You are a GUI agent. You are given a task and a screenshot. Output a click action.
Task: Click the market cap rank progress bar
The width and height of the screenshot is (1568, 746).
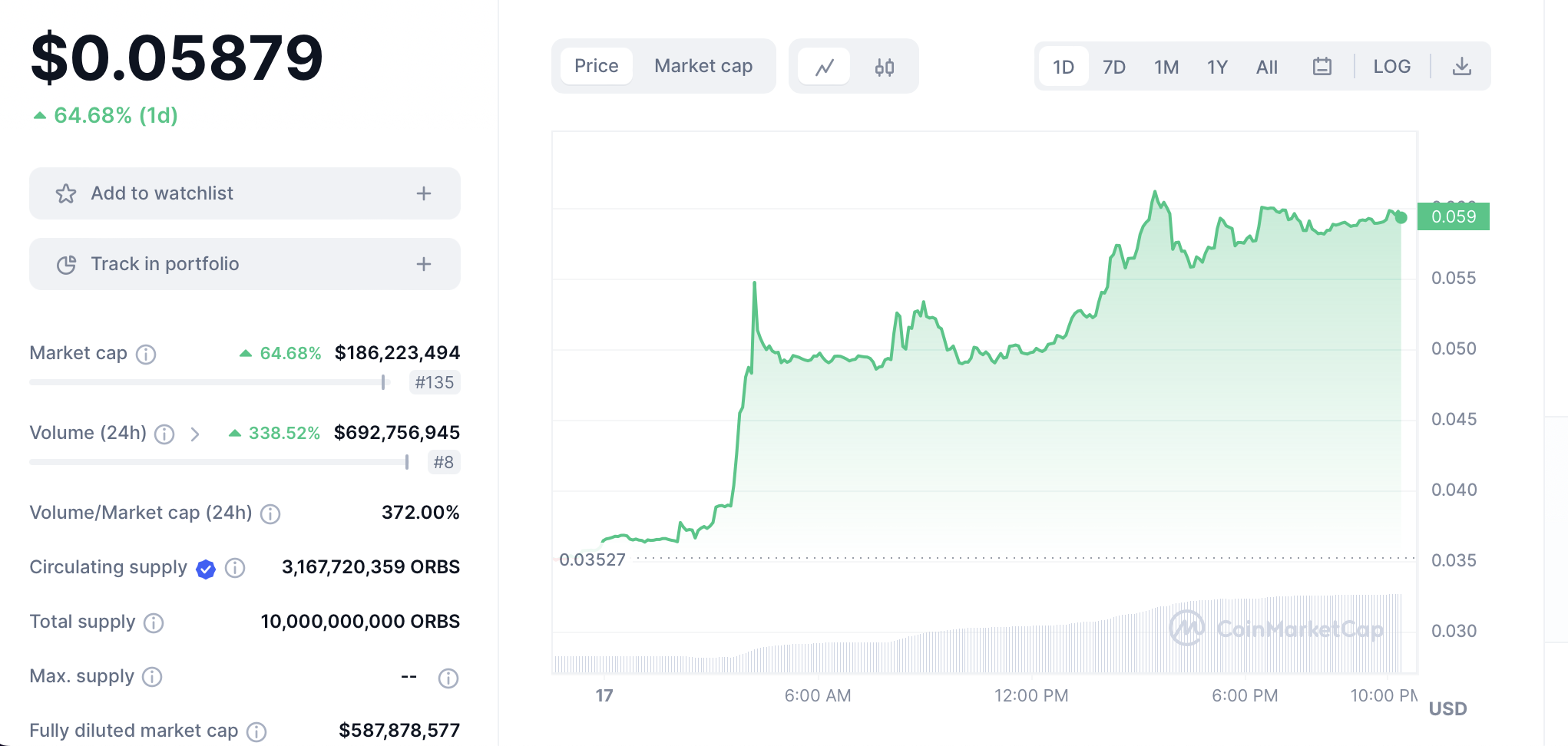click(x=209, y=382)
